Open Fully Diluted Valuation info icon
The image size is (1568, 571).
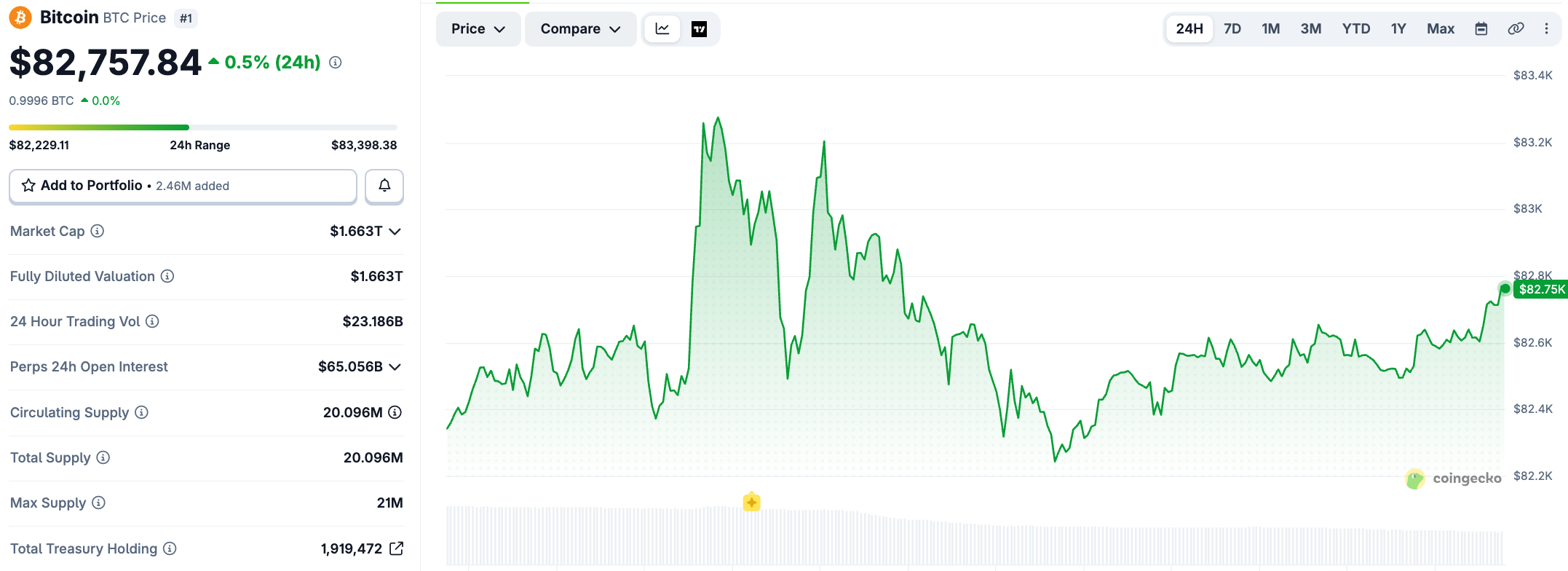pos(167,276)
